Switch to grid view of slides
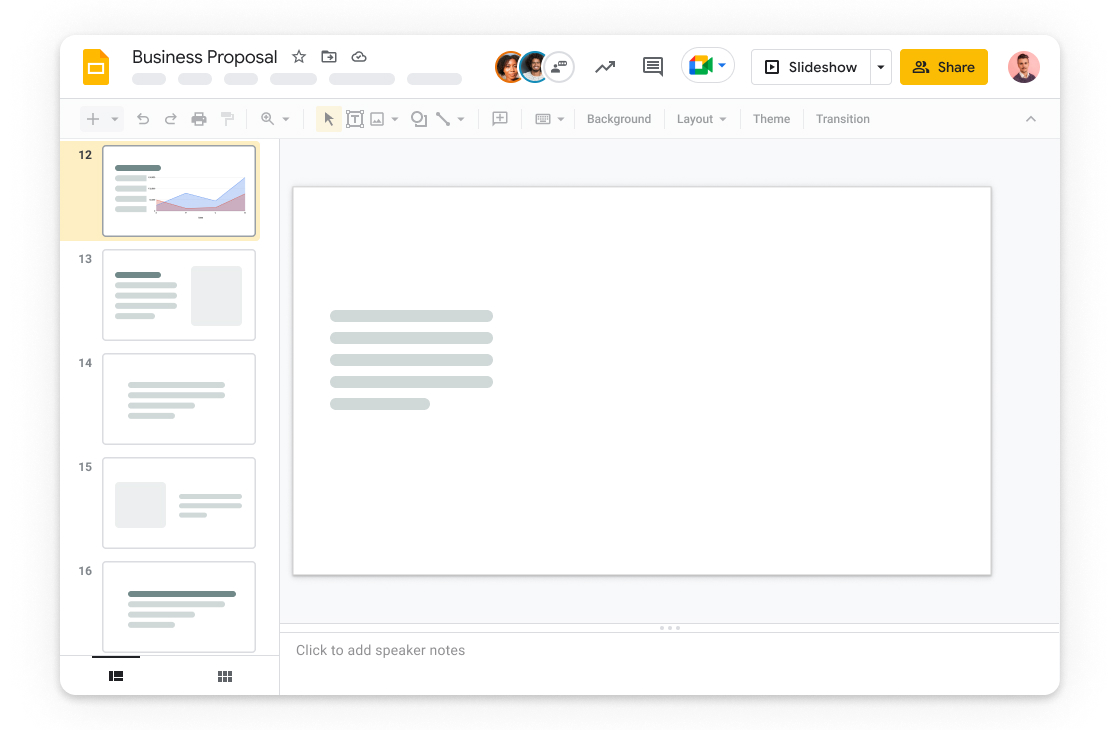This screenshot has height=730, width=1120. (x=224, y=676)
